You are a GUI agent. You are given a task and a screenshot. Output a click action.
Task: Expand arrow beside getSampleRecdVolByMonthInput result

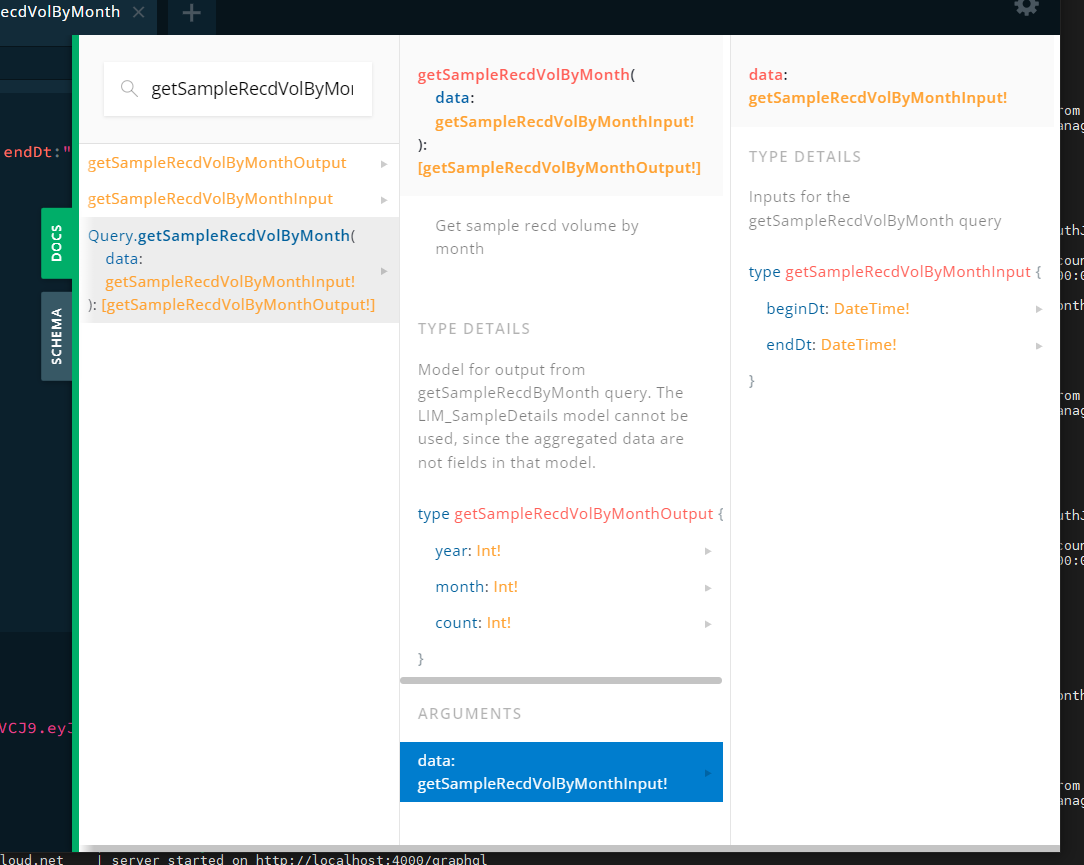(x=384, y=199)
